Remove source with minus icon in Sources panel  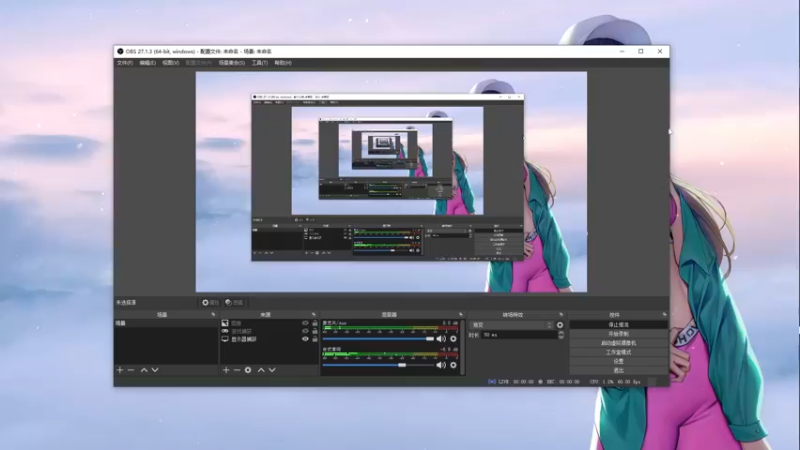[237, 370]
